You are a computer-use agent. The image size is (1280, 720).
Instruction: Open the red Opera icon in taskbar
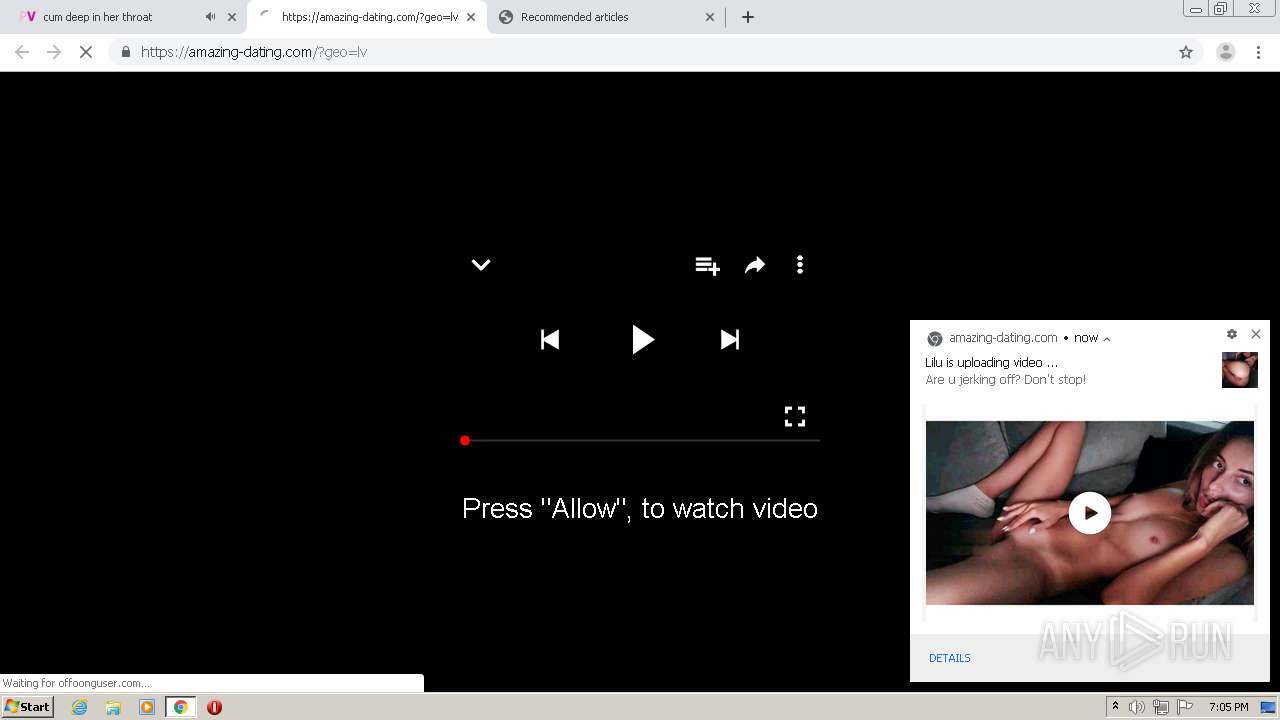[x=214, y=707]
